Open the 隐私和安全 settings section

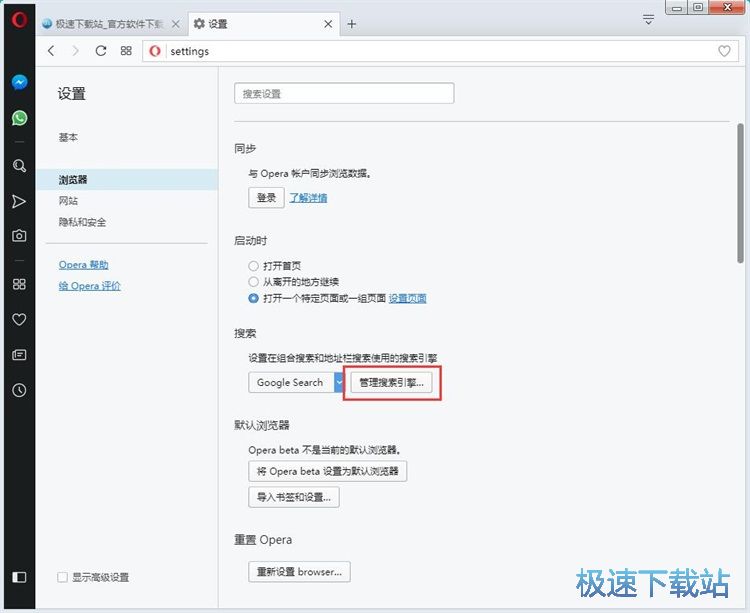click(82, 222)
